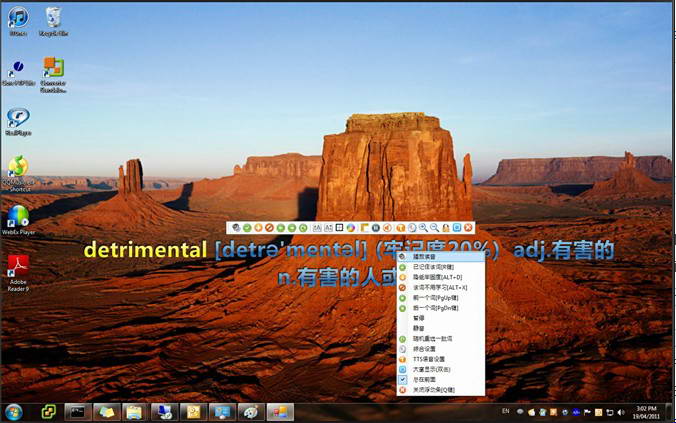Click the yellow word detrimental
The image size is (676, 423).
[146, 250]
